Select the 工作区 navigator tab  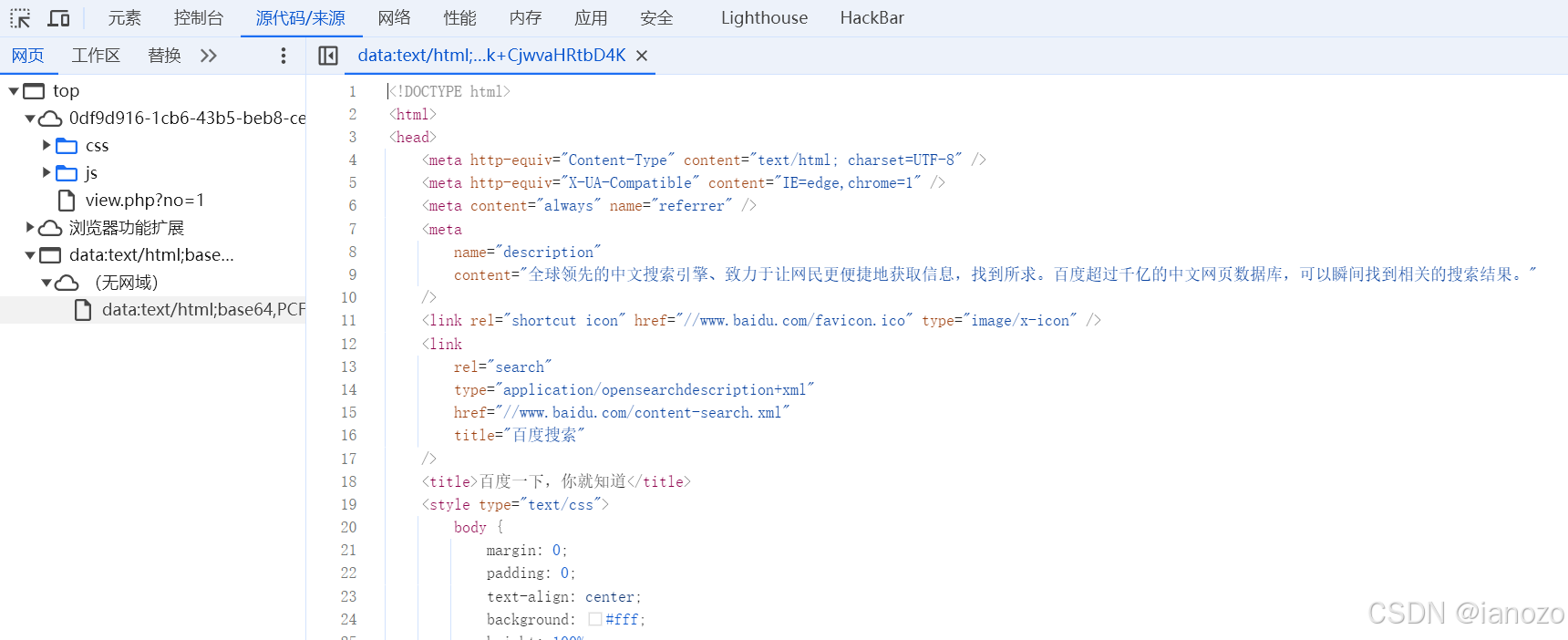click(x=97, y=56)
